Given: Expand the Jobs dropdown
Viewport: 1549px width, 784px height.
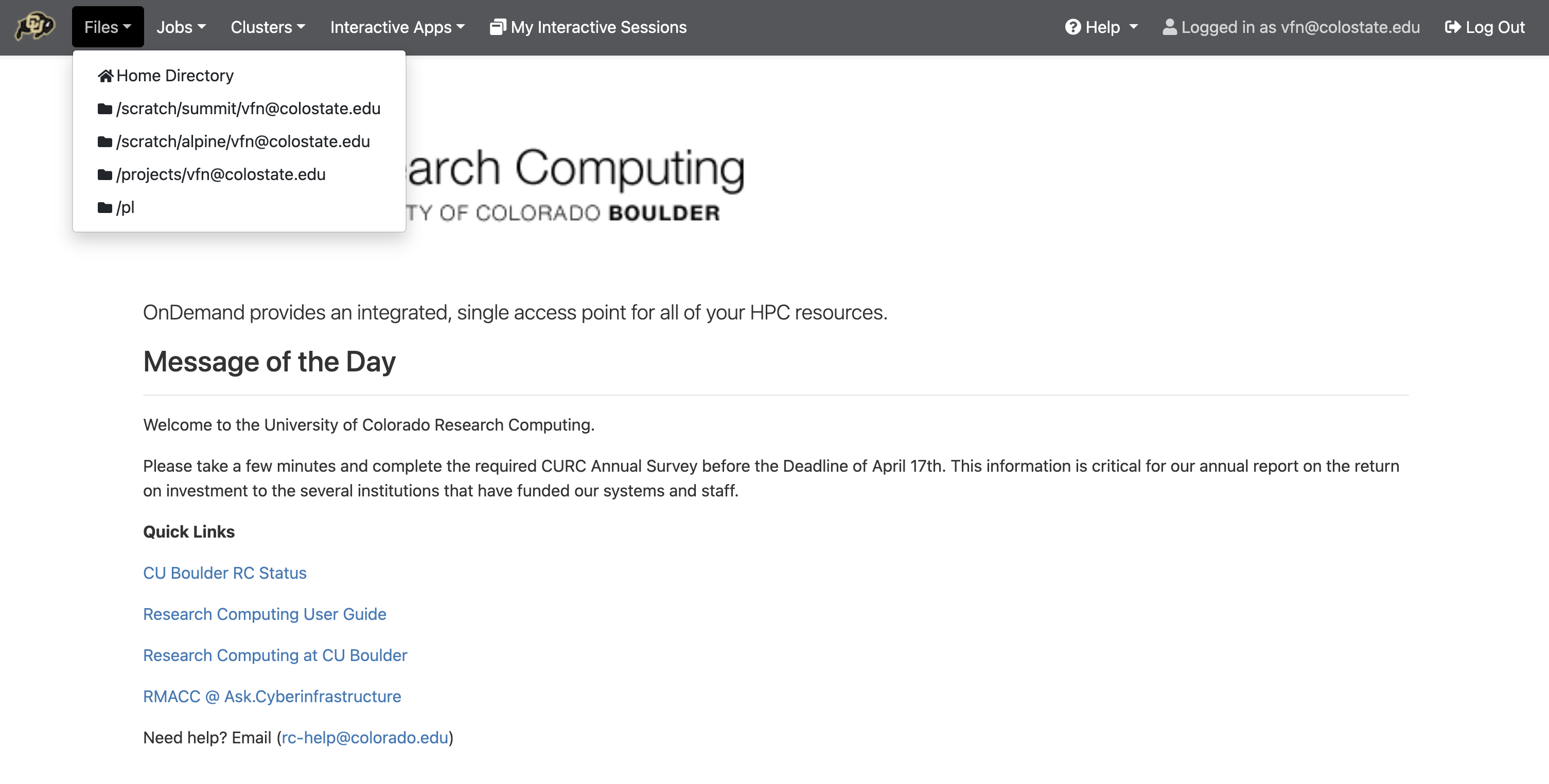Looking at the screenshot, I should (181, 27).
